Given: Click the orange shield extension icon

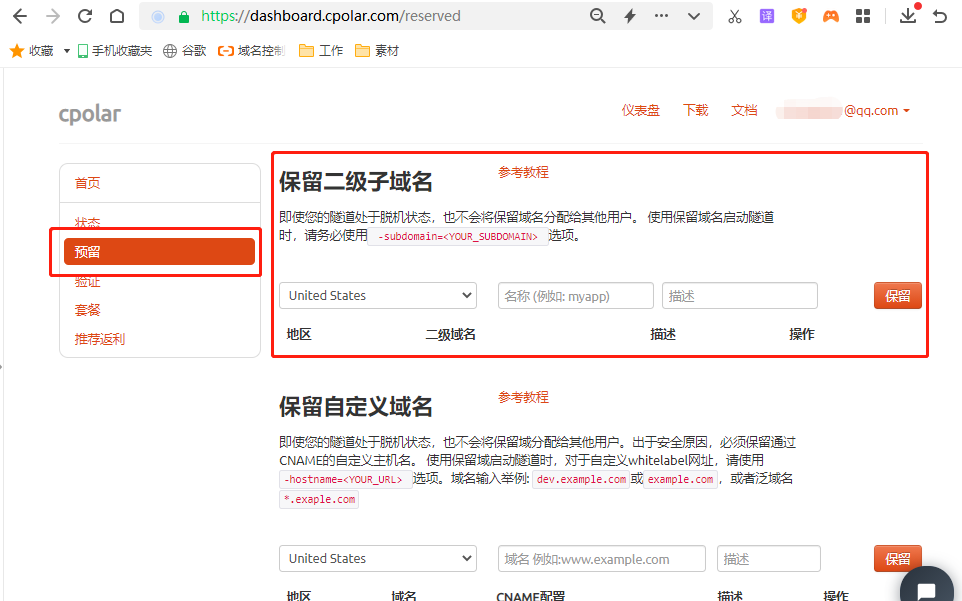Looking at the screenshot, I should [x=799, y=16].
